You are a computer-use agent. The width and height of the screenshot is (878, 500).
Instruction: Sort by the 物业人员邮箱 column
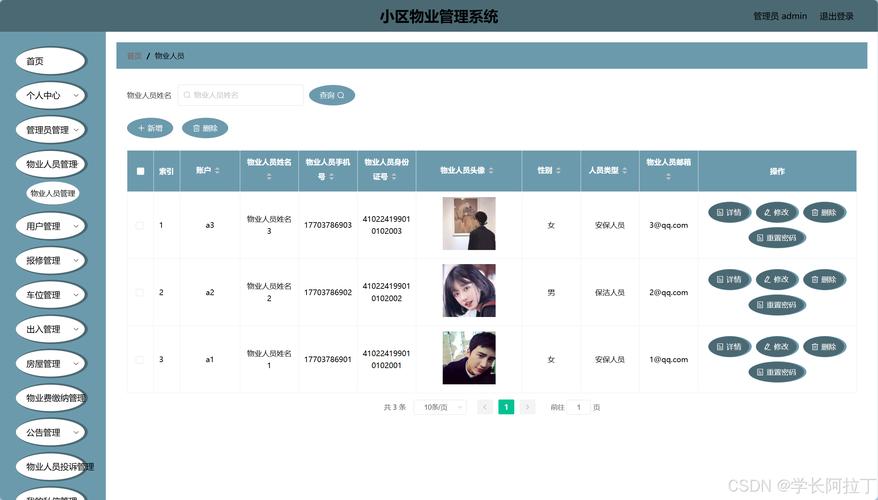coord(668,176)
